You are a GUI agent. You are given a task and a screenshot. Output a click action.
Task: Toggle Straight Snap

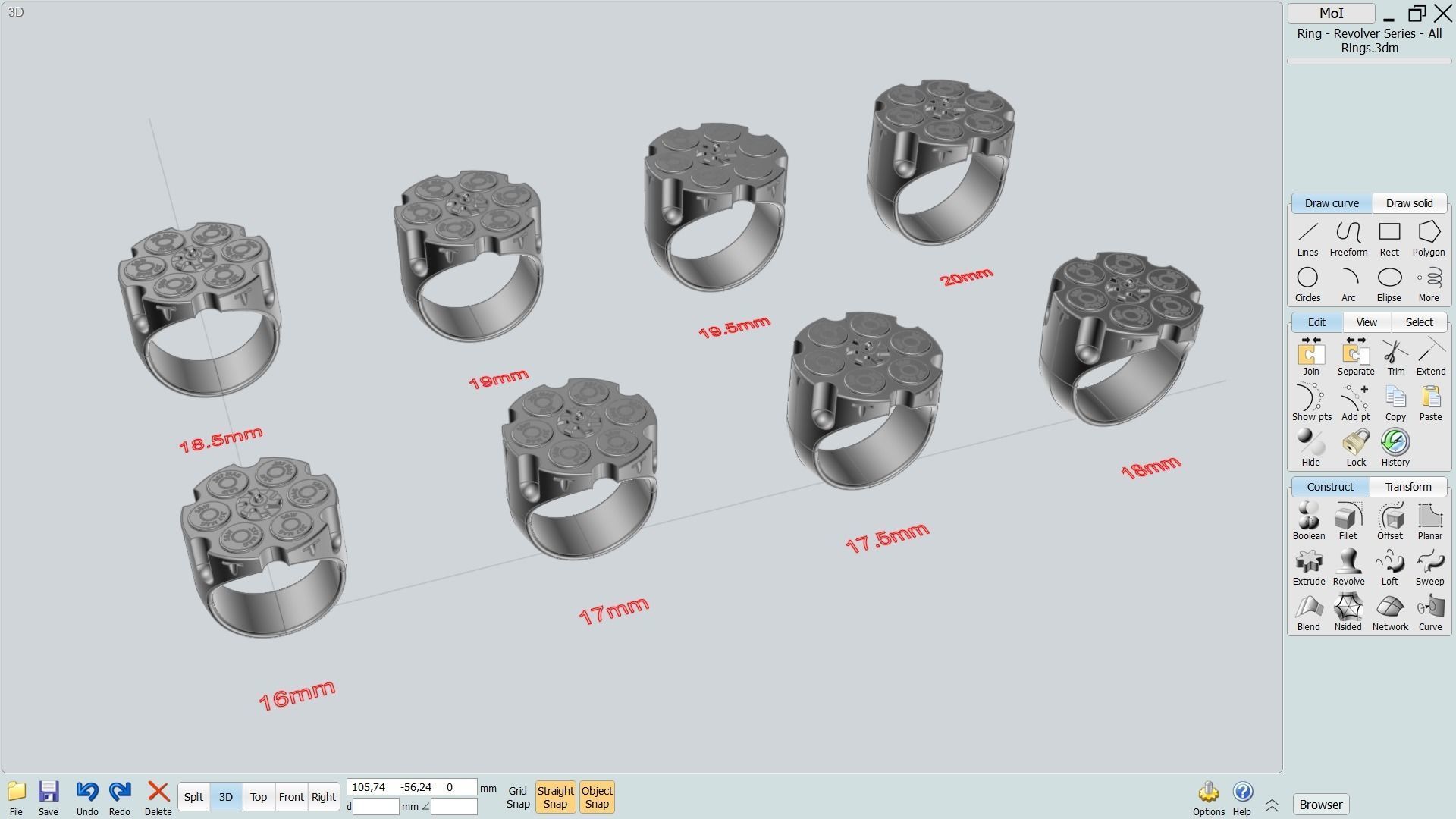click(x=555, y=797)
